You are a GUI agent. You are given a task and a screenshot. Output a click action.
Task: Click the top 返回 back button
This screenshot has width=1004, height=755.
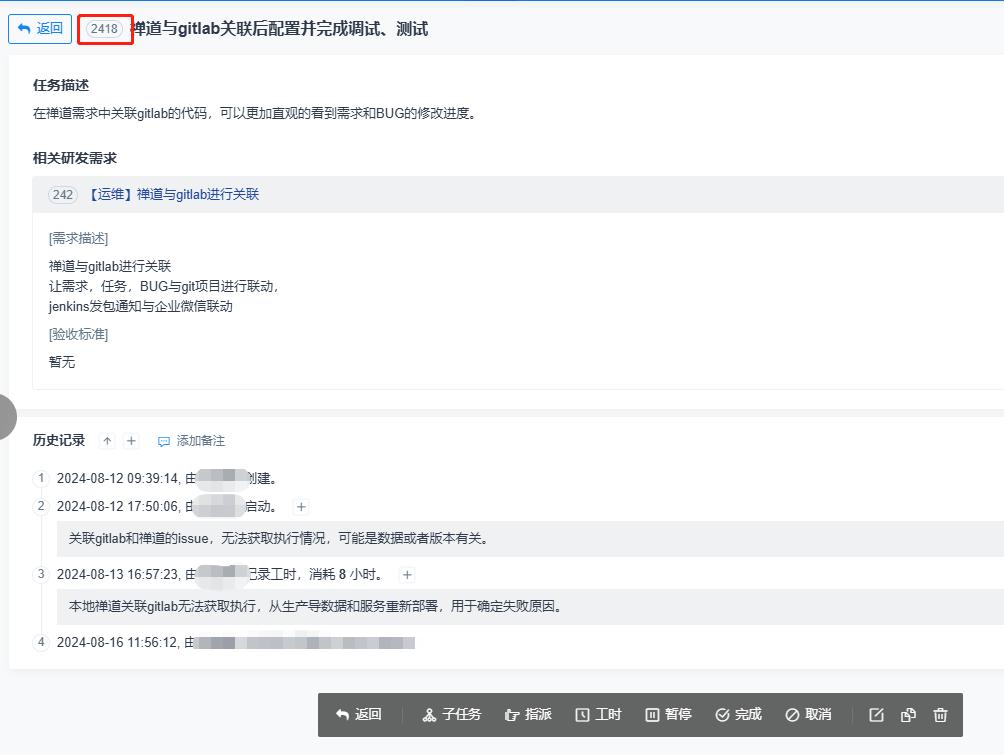pos(40,29)
